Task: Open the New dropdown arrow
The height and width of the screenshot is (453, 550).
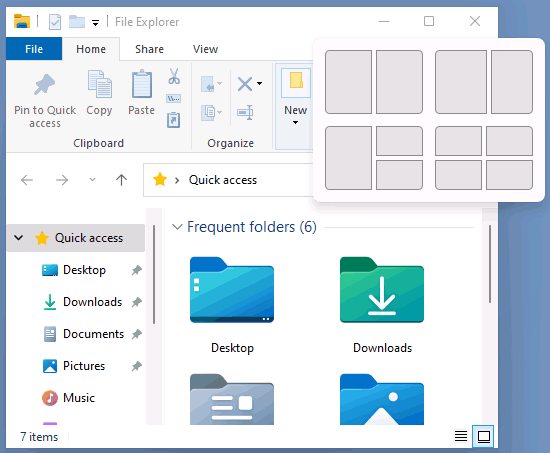Action: click(295, 122)
